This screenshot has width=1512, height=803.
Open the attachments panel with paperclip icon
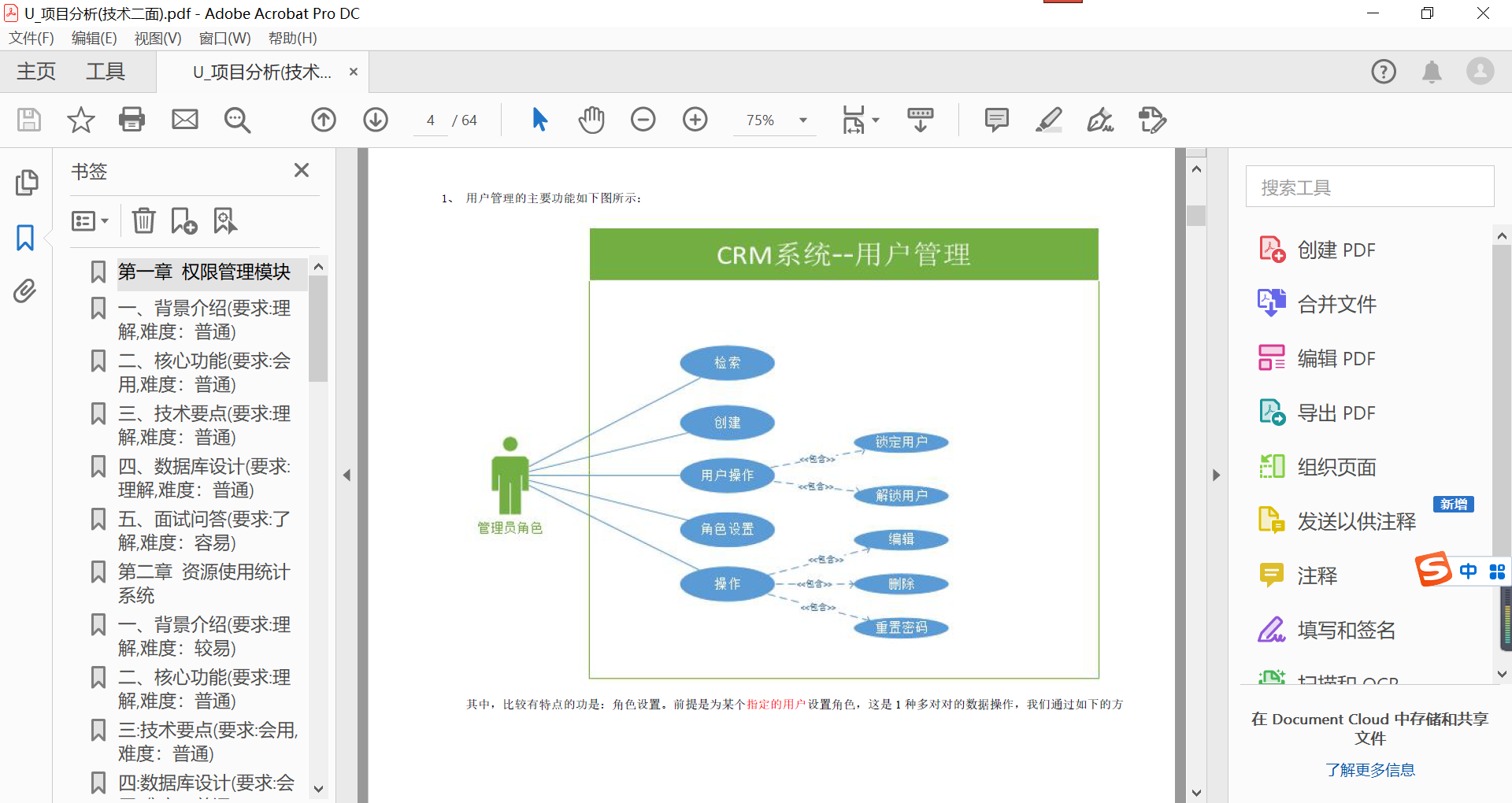click(x=26, y=291)
